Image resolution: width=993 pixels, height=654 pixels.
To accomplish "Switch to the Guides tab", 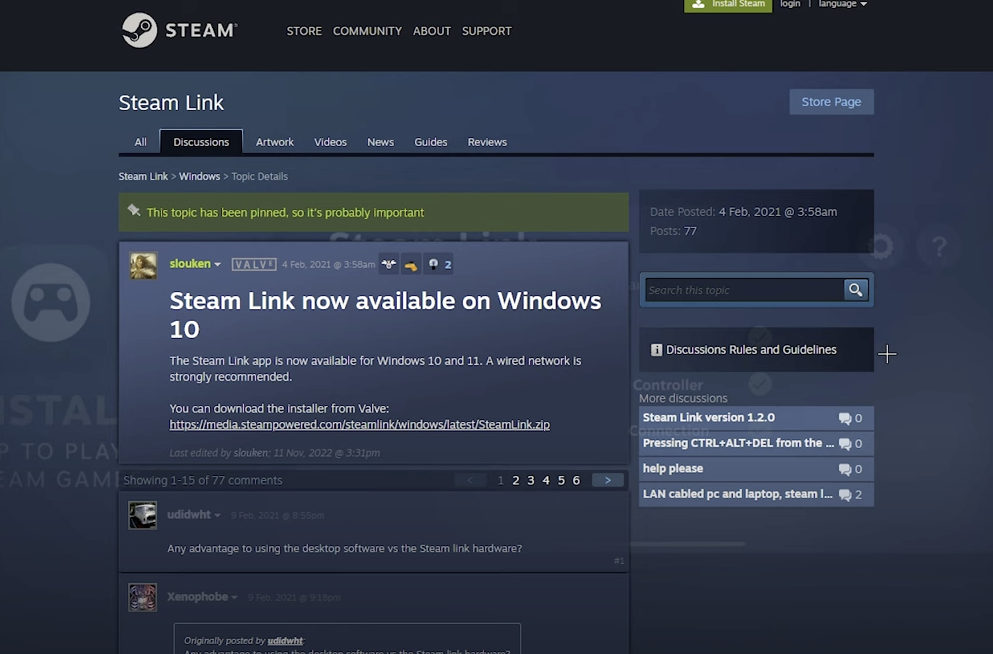I will 431,142.
